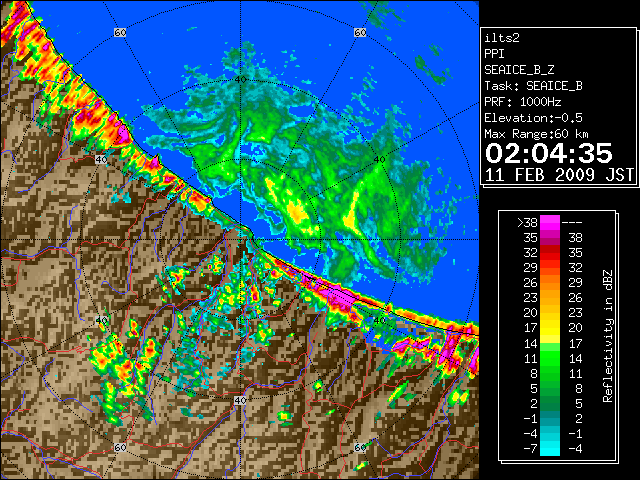Click the '60' ring label on land, lower left
The image size is (640, 480).
point(120,447)
